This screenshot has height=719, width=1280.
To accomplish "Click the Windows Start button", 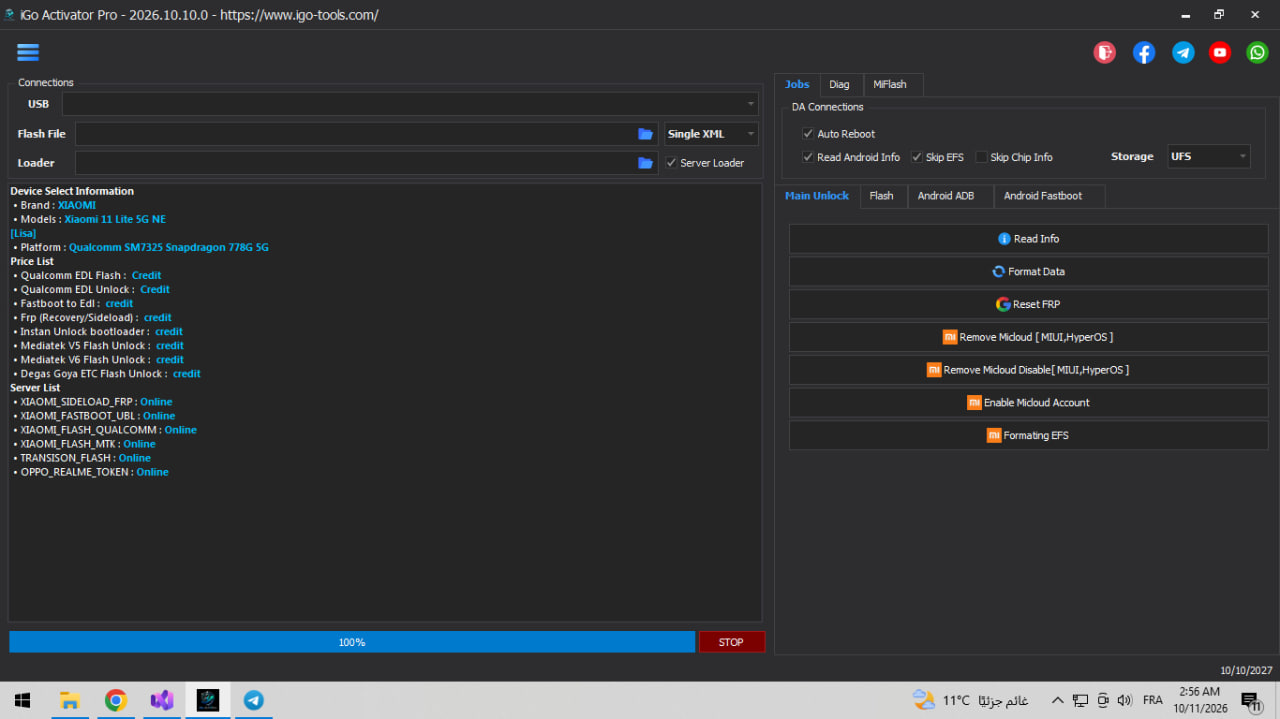I will click(x=22, y=700).
